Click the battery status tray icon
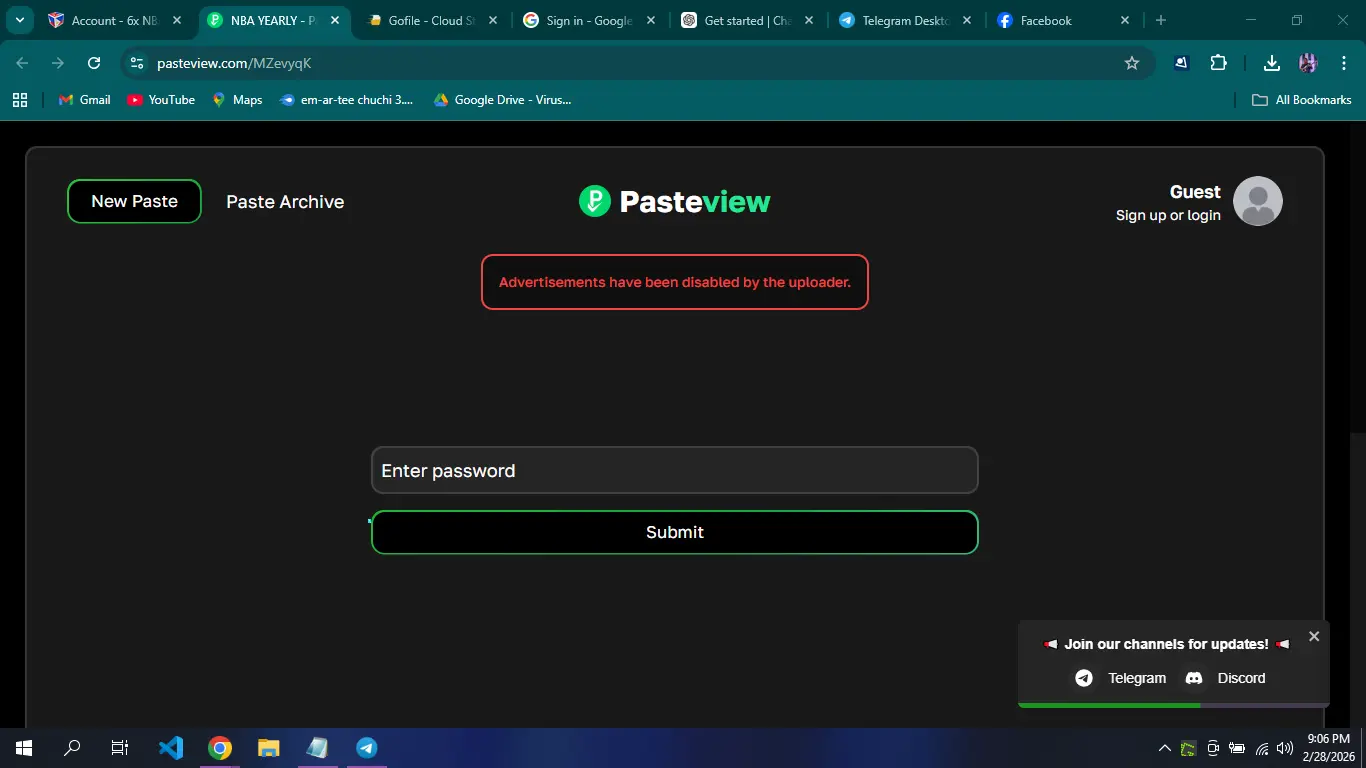 (1237, 748)
